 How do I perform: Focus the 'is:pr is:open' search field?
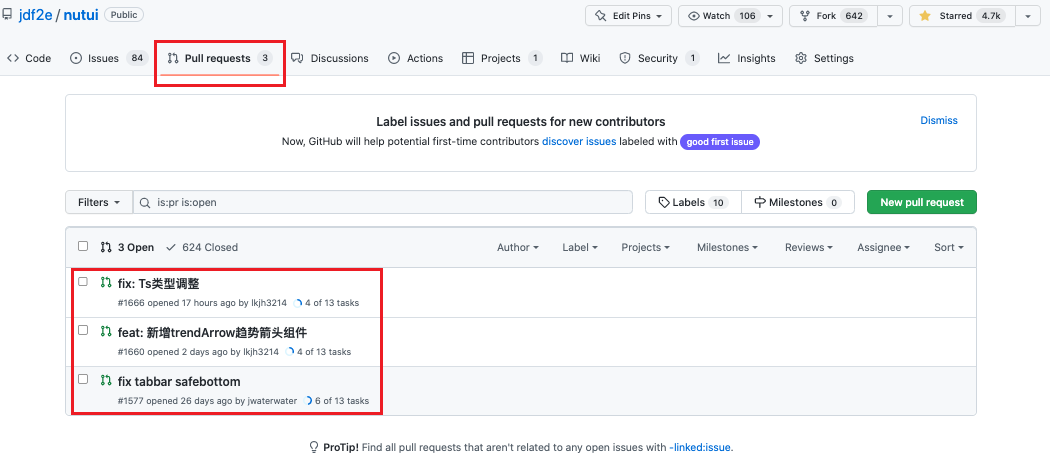(x=390, y=202)
